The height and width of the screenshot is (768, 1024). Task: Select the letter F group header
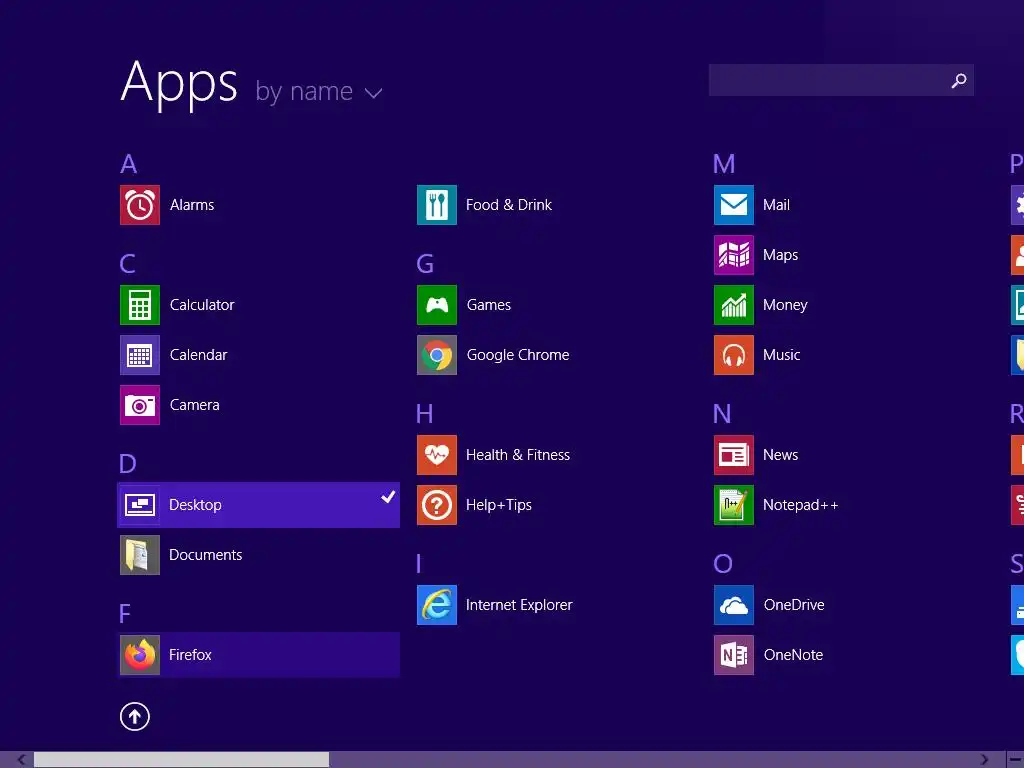(125, 614)
